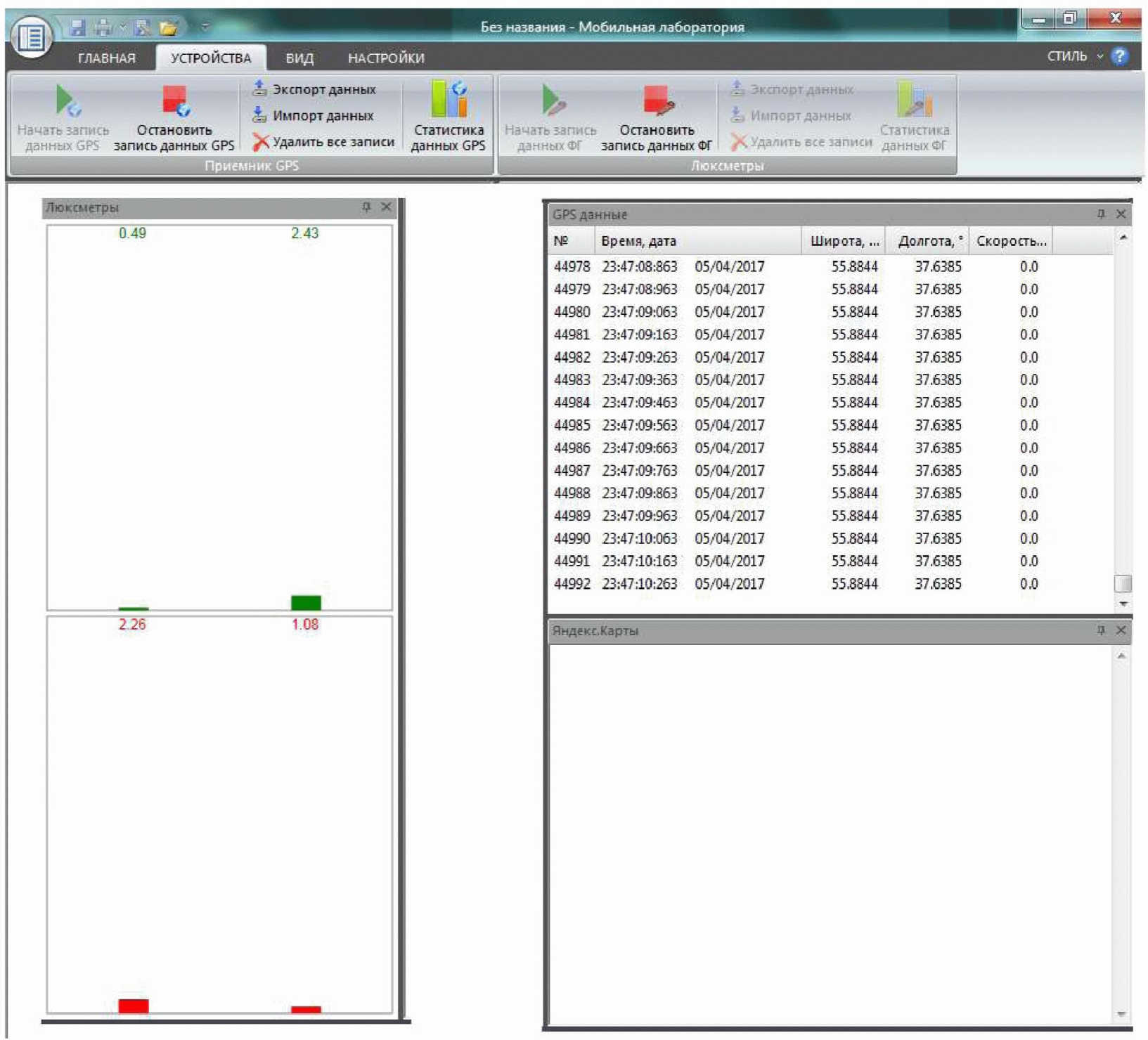Image resolution: width=1148 pixels, height=1040 pixels.
Task: Open the ВИД tab
Action: [299, 58]
